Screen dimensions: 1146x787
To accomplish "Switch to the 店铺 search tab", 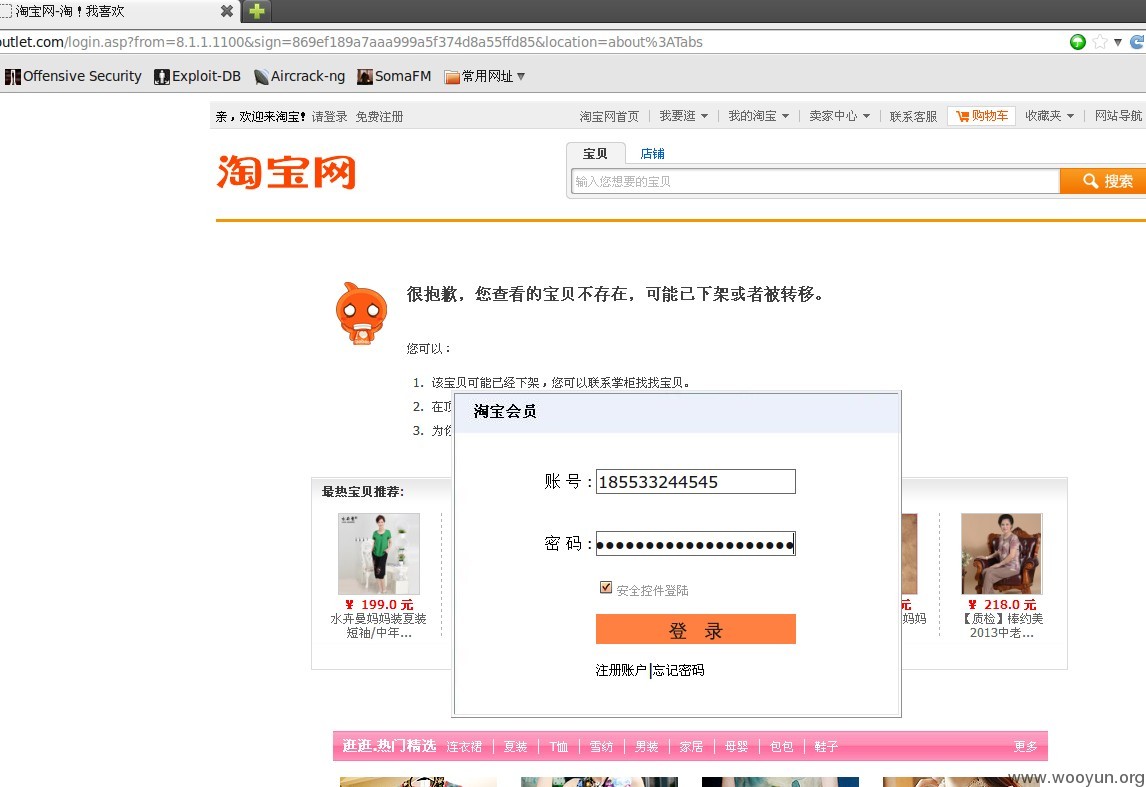I will [652, 153].
